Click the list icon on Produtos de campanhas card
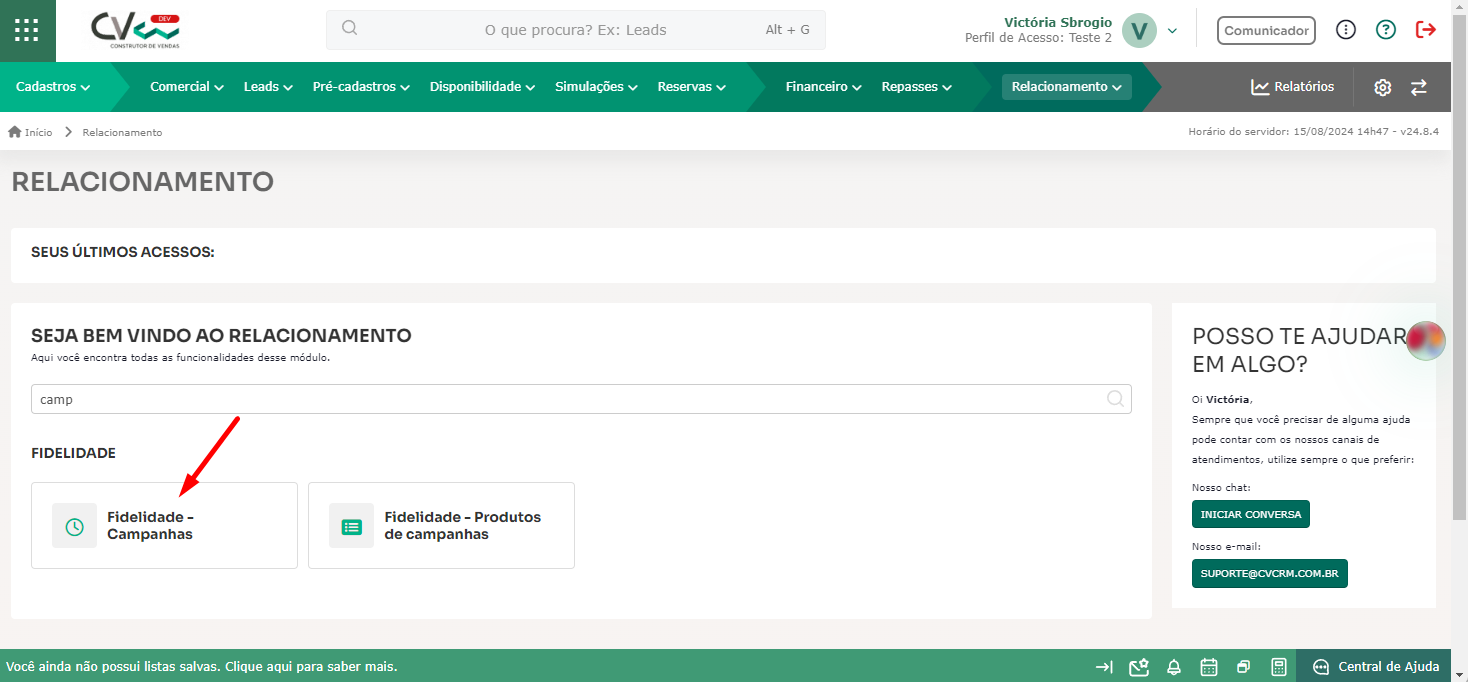 [x=351, y=526]
